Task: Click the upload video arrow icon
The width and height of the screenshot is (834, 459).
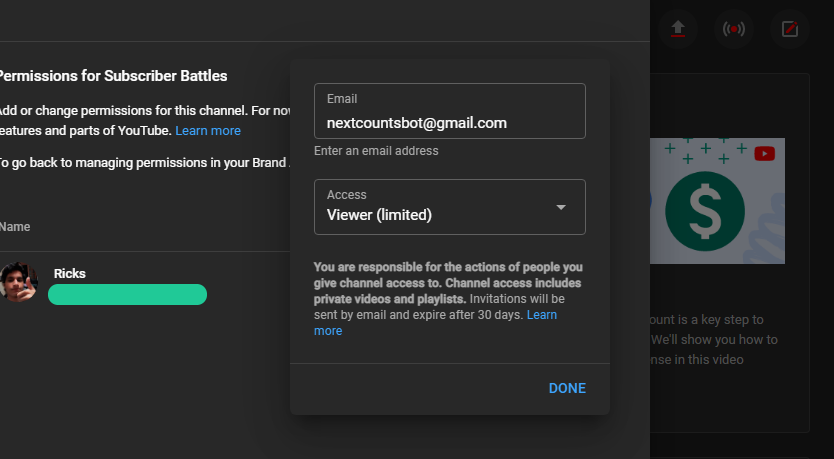Action: pos(678,29)
